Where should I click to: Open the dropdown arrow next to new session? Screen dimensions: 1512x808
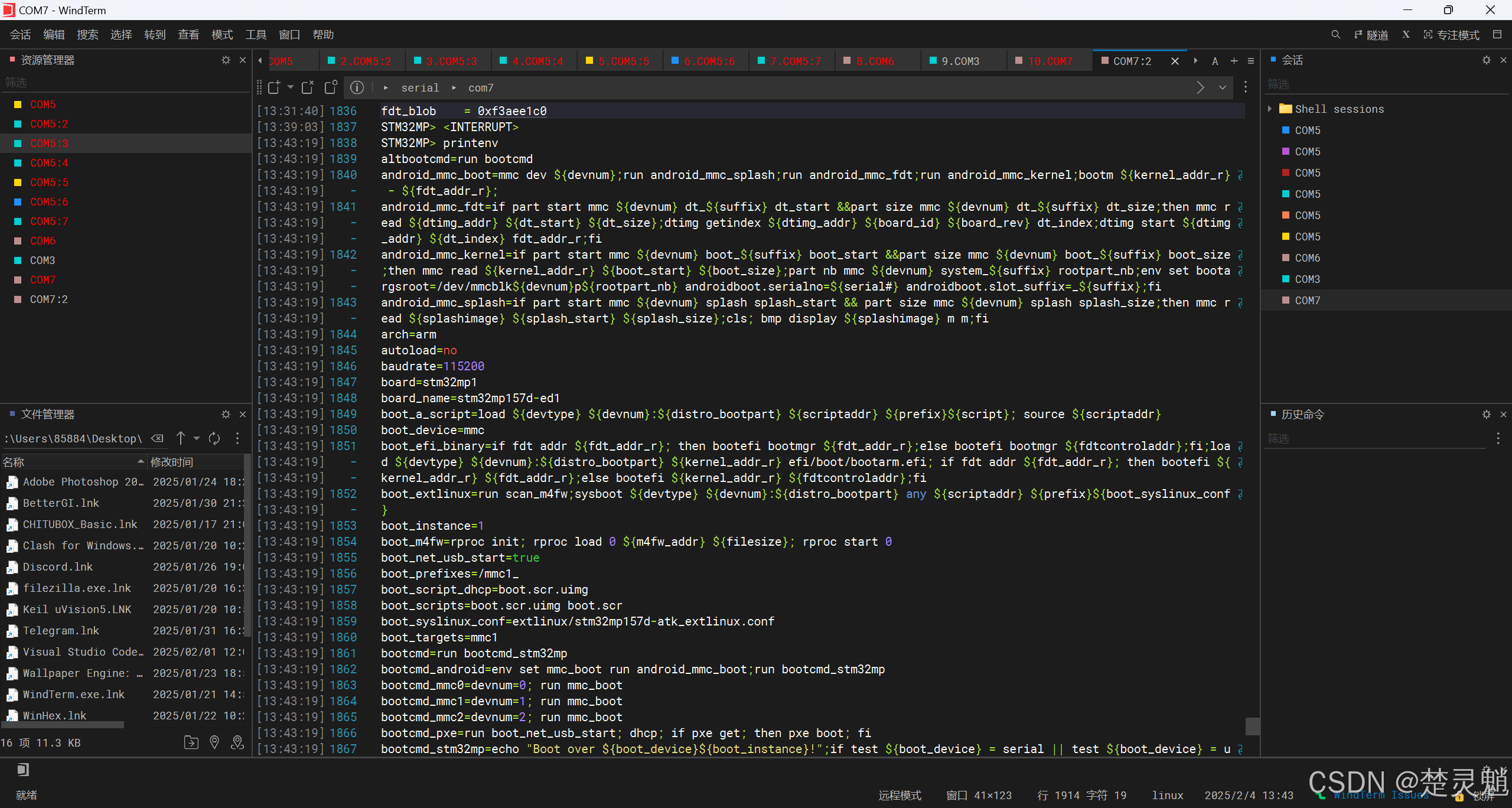click(x=291, y=87)
